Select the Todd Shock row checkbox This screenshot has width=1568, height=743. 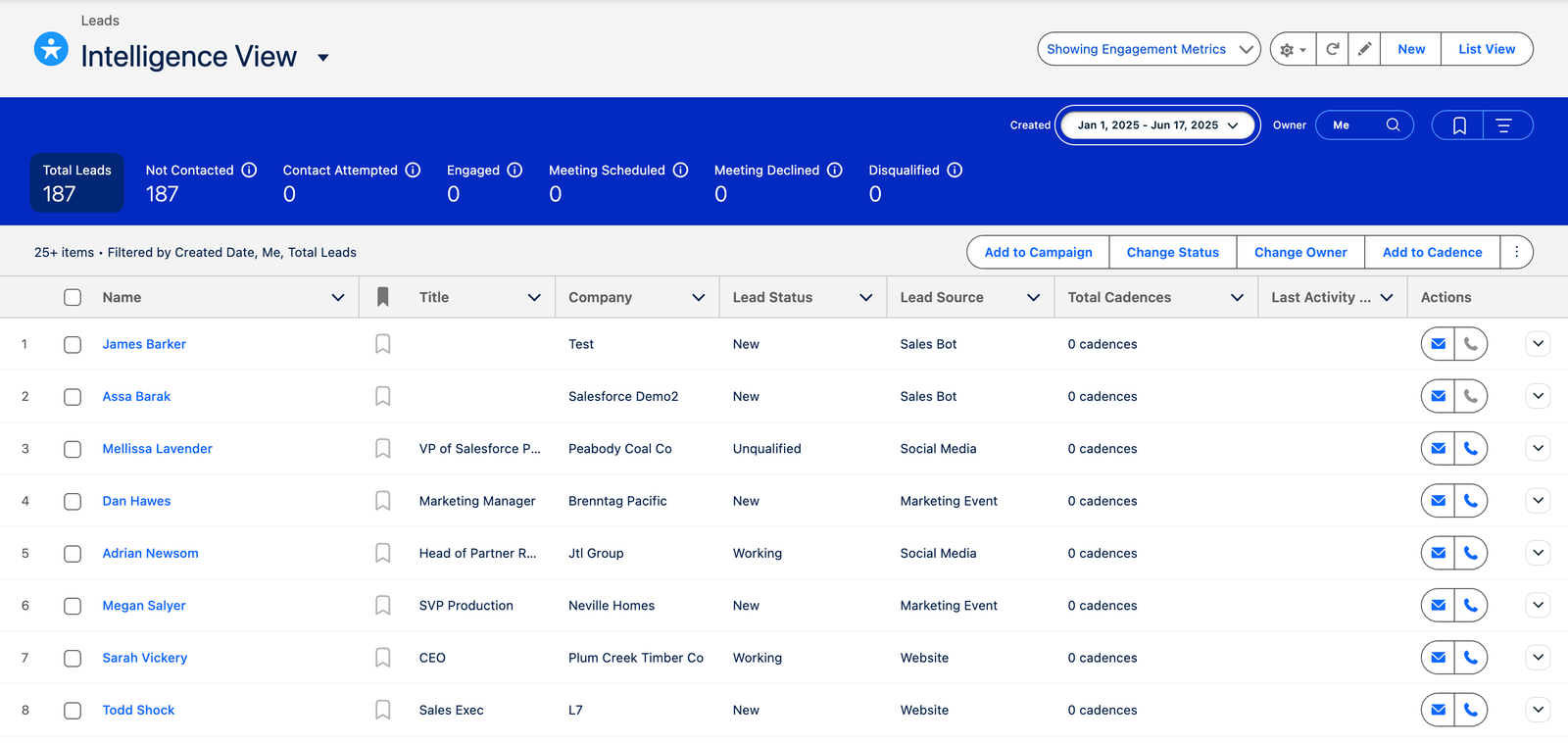tap(73, 711)
